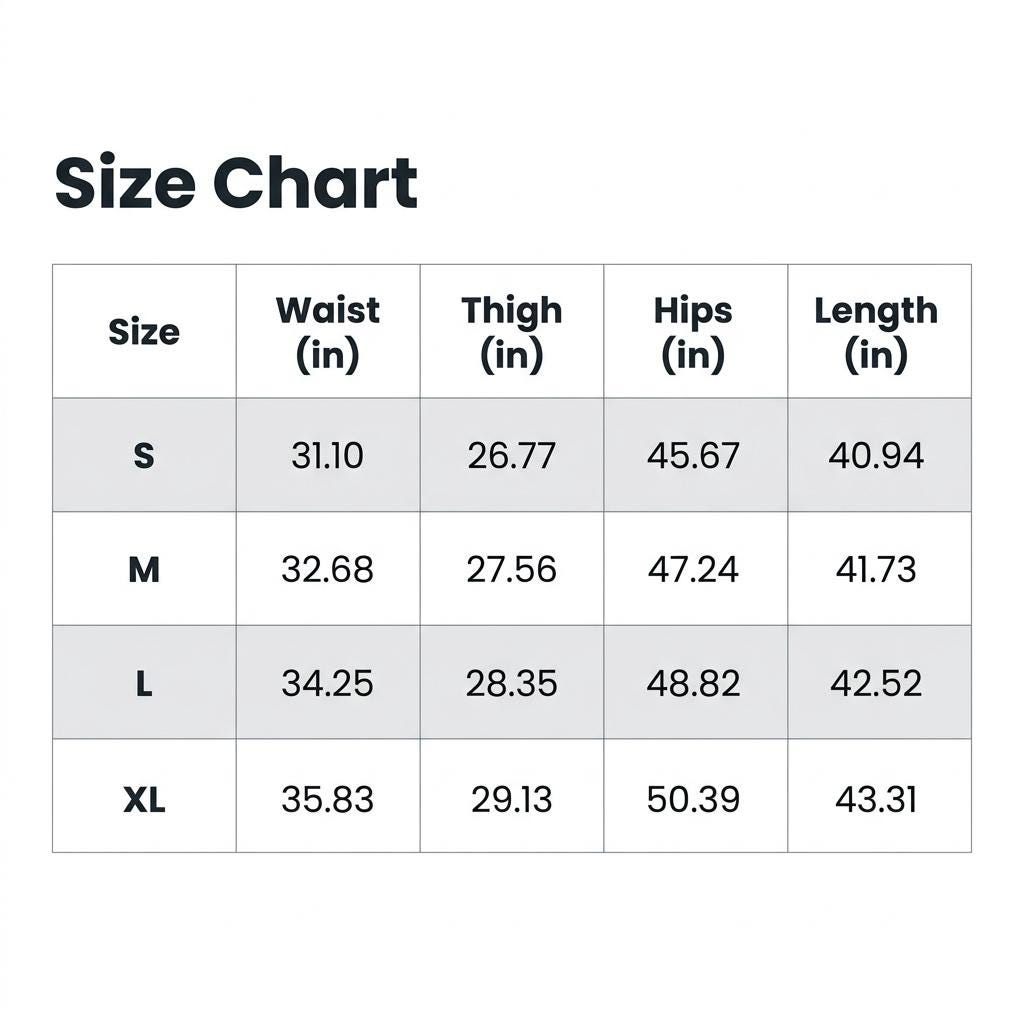Select the Length (in) column header

click(876, 333)
